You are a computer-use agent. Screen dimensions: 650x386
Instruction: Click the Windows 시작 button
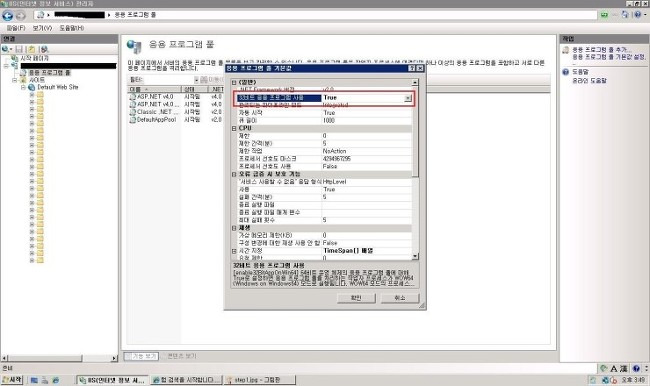click(x=12, y=380)
